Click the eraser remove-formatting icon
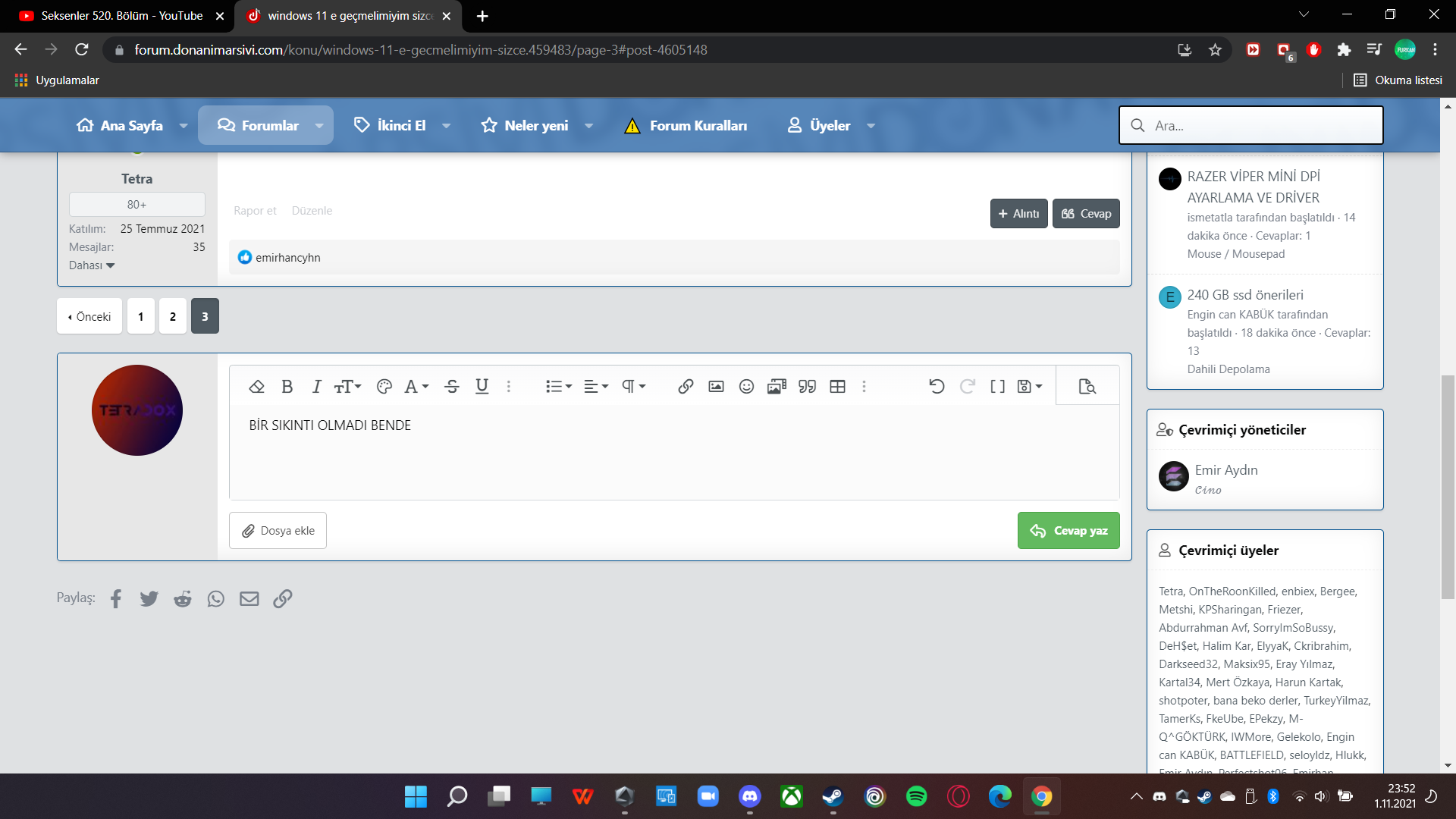This screenshot has height=819, width=1456. coord(256,387)
